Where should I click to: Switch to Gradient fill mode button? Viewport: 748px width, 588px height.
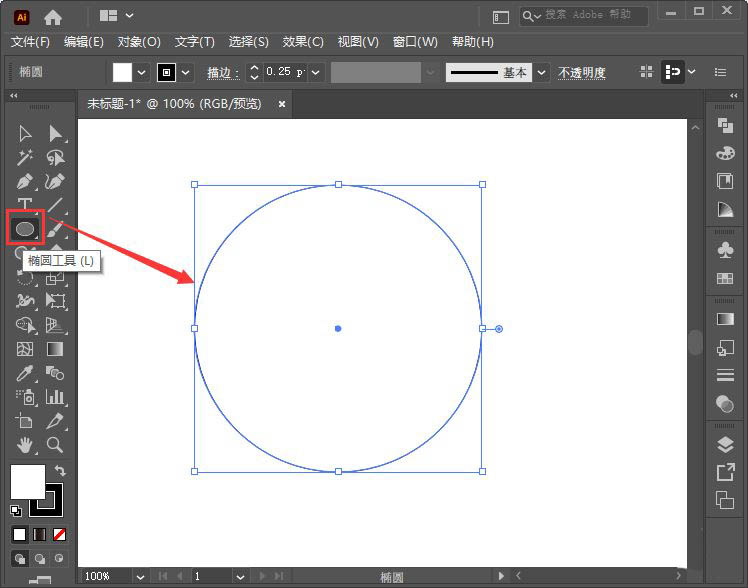[x=40, y=535]
